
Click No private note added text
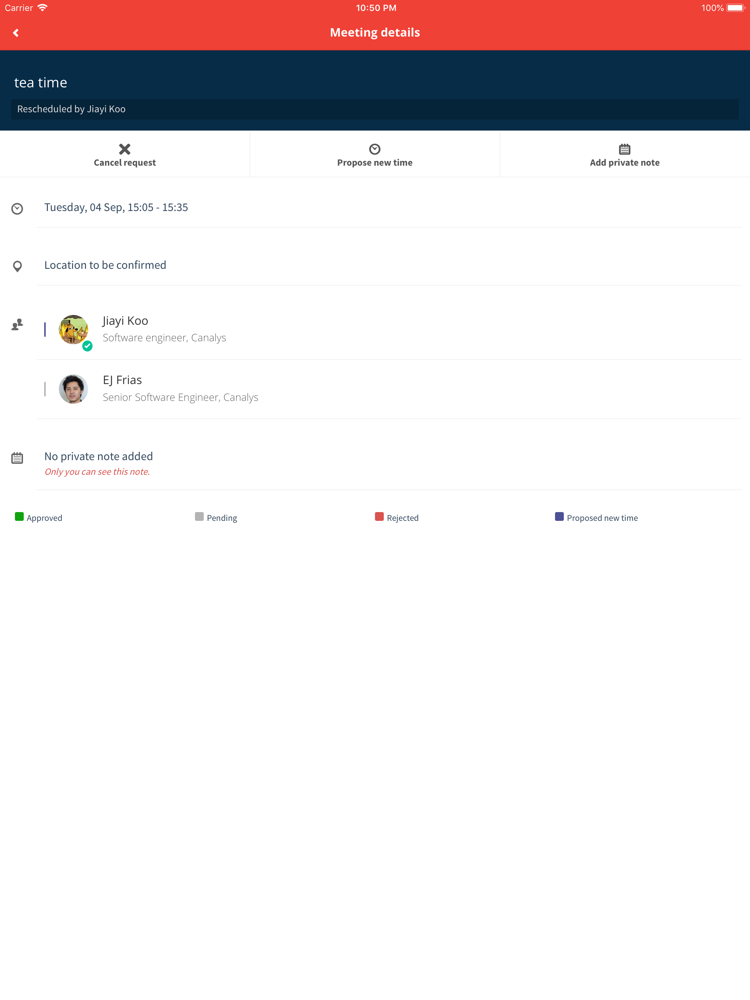(99, 456)
